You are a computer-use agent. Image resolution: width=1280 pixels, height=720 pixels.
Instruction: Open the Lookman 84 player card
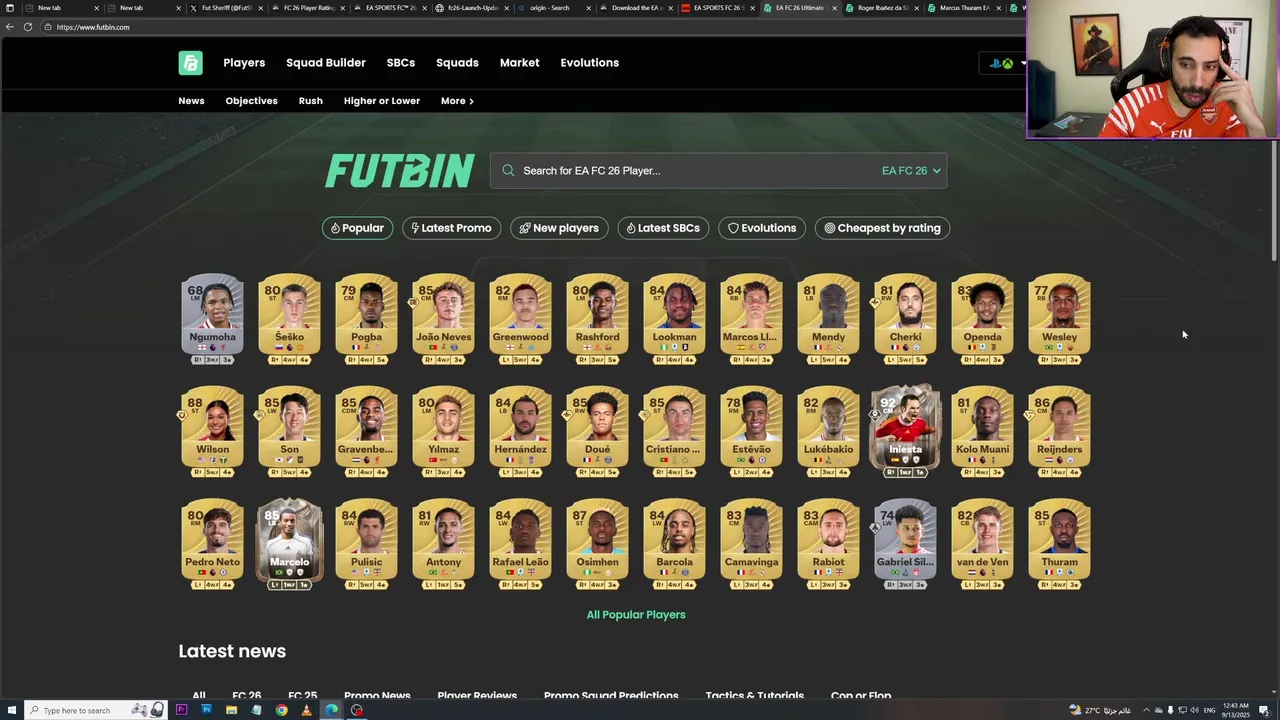tap(674, 319)
